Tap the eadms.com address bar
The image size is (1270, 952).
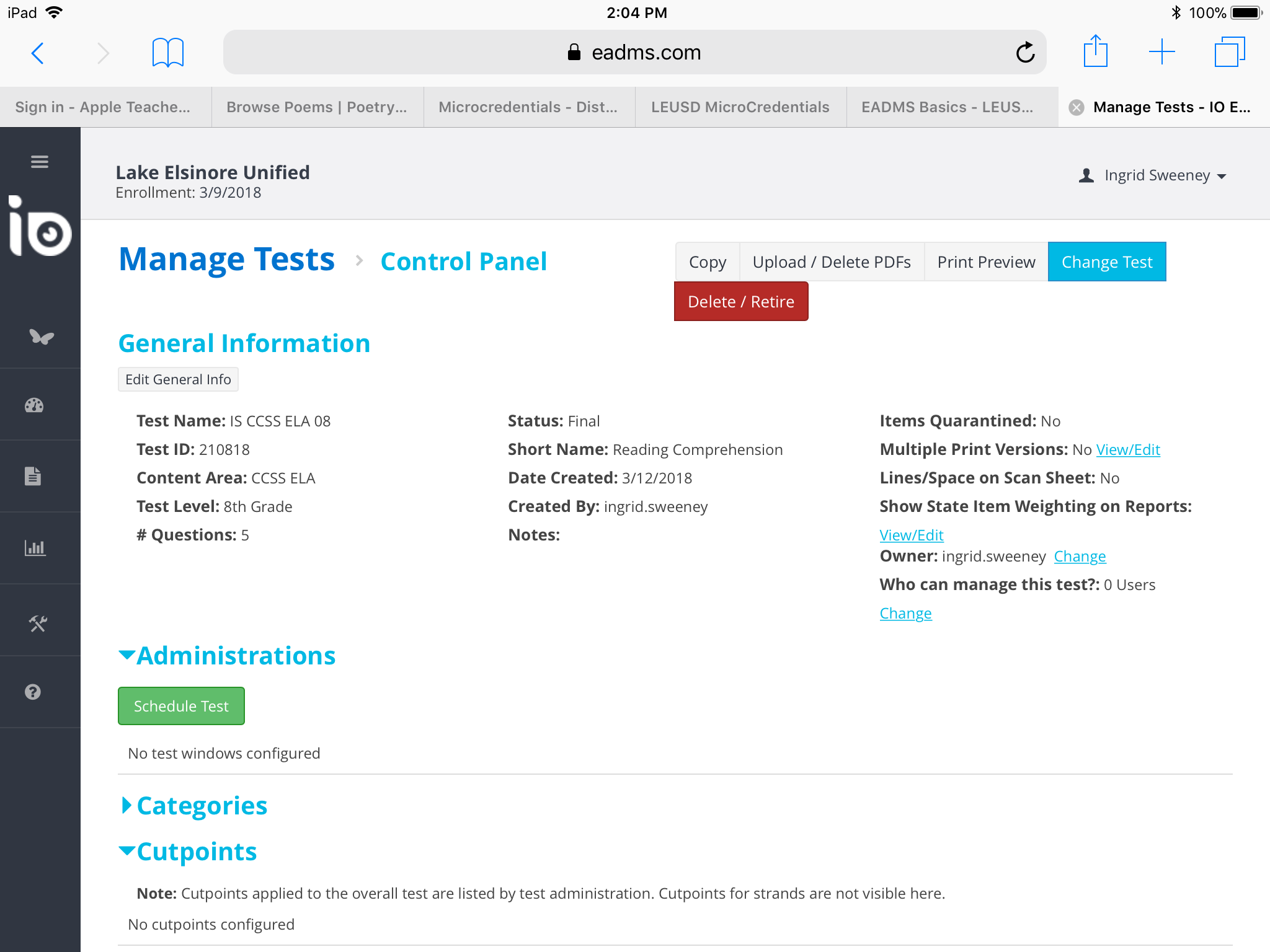click(634, 52)
